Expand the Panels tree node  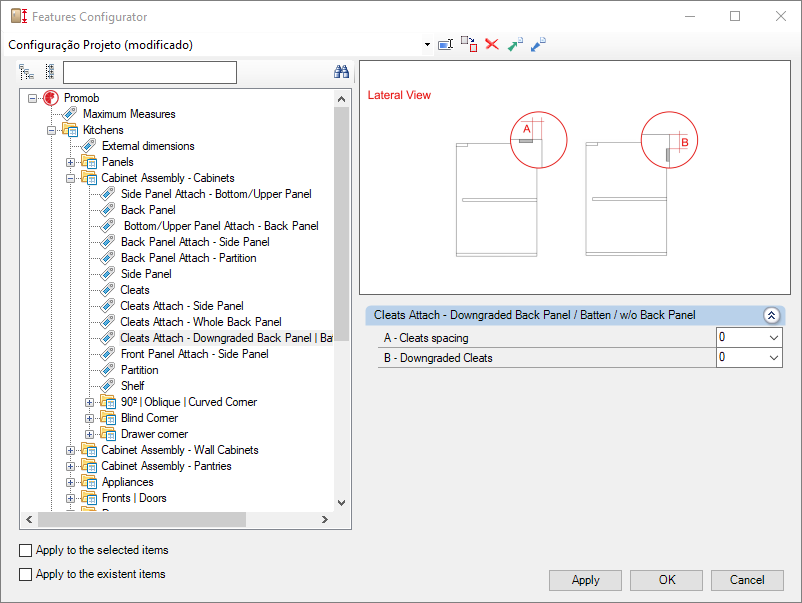(x=71, y=163)
